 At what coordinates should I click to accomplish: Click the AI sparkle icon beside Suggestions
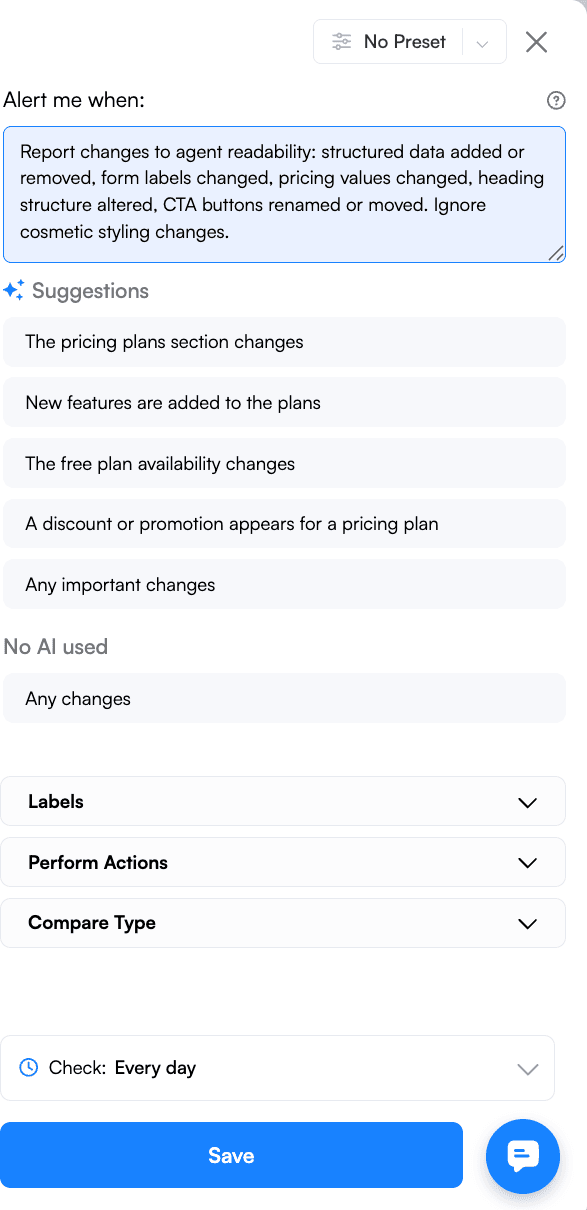pyautogui.click(x=14, y=290)
